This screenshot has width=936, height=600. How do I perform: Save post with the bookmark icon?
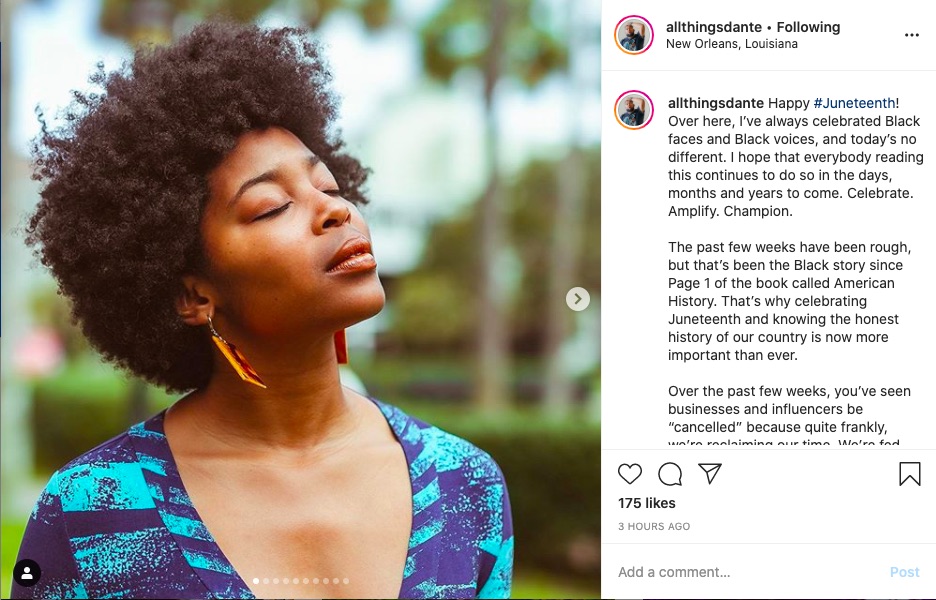point(909,474)
